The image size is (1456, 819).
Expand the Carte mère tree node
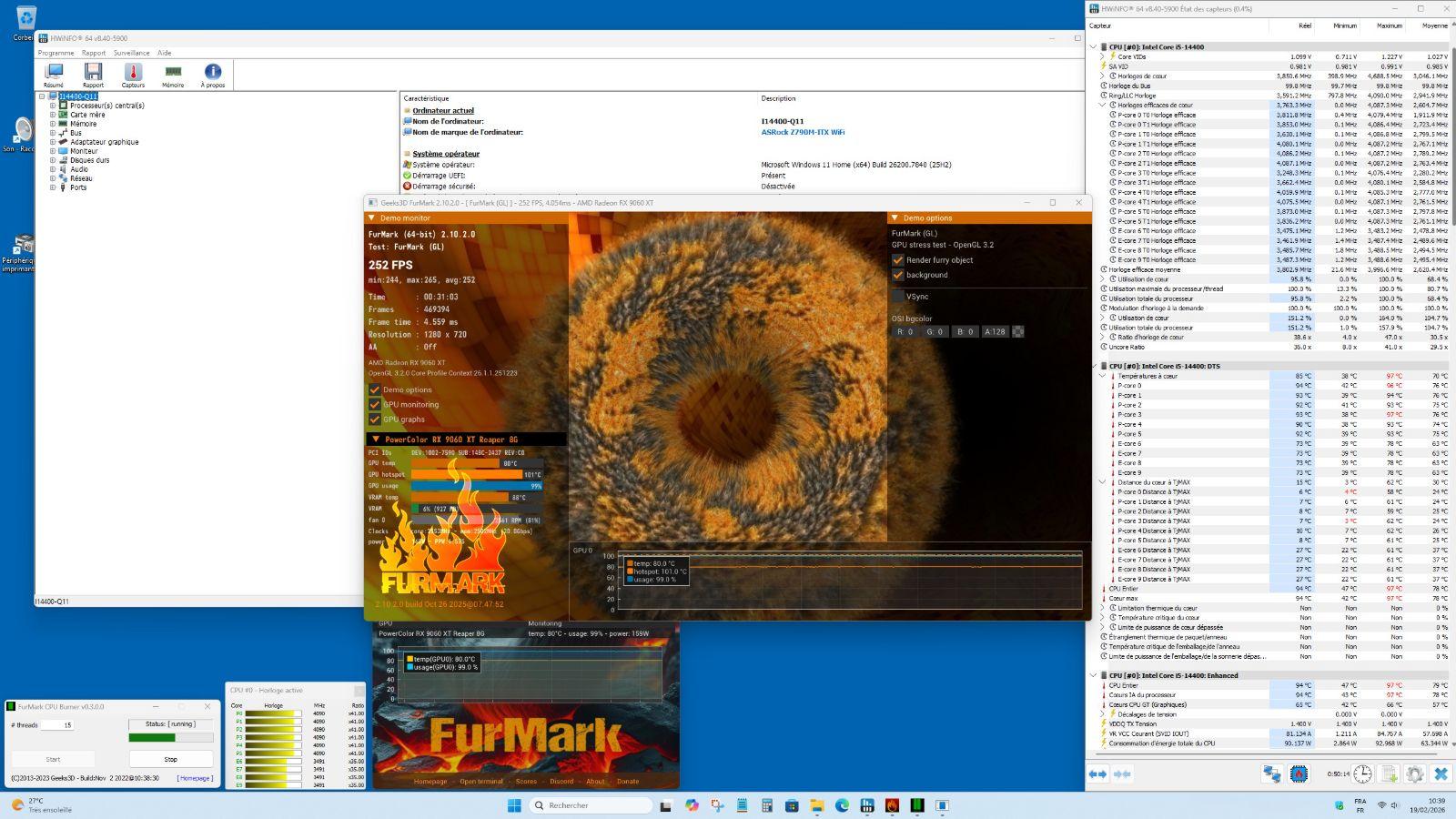53,115
